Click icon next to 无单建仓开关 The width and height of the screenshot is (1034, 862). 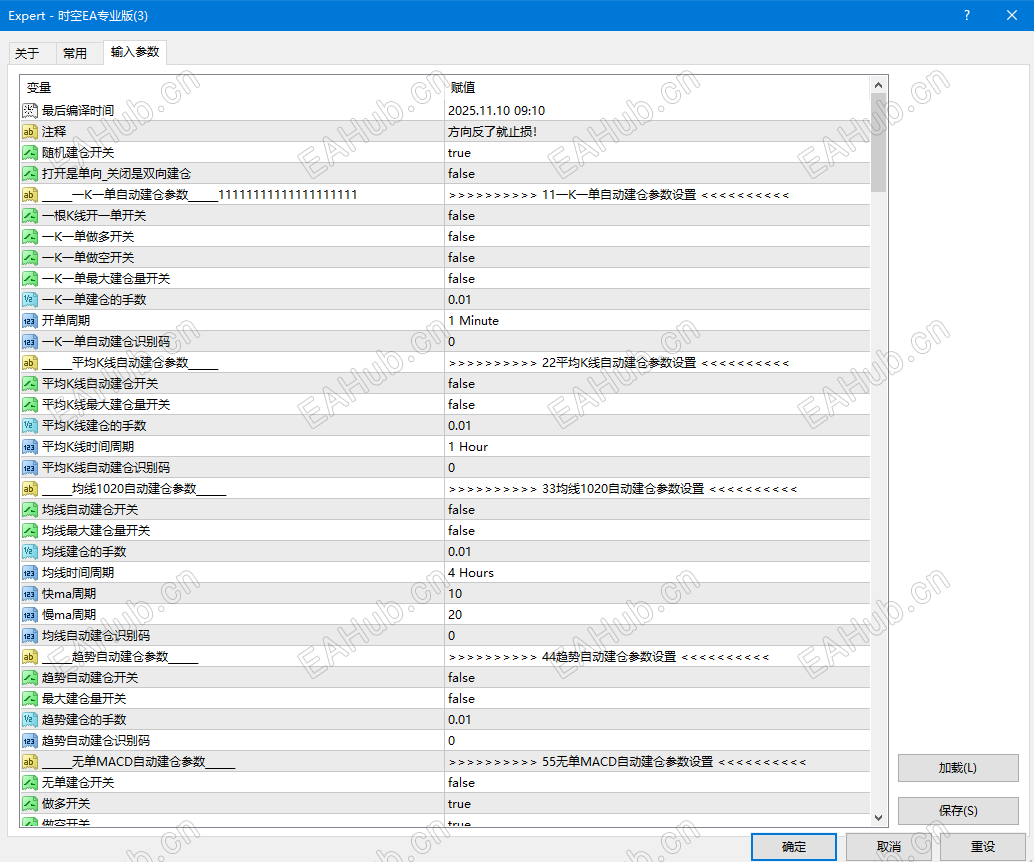point(30,783)
